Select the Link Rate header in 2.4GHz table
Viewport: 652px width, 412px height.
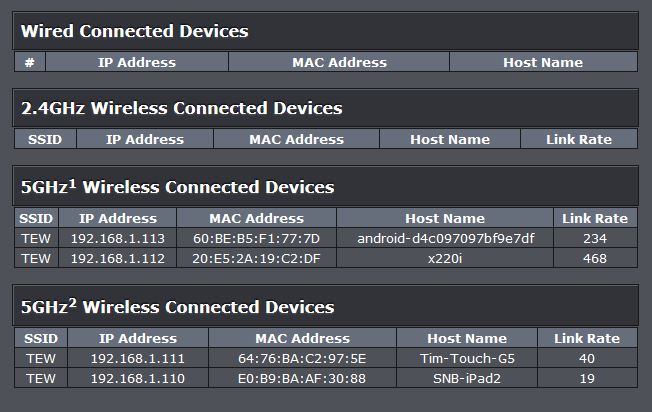click(x=579, y=139)
